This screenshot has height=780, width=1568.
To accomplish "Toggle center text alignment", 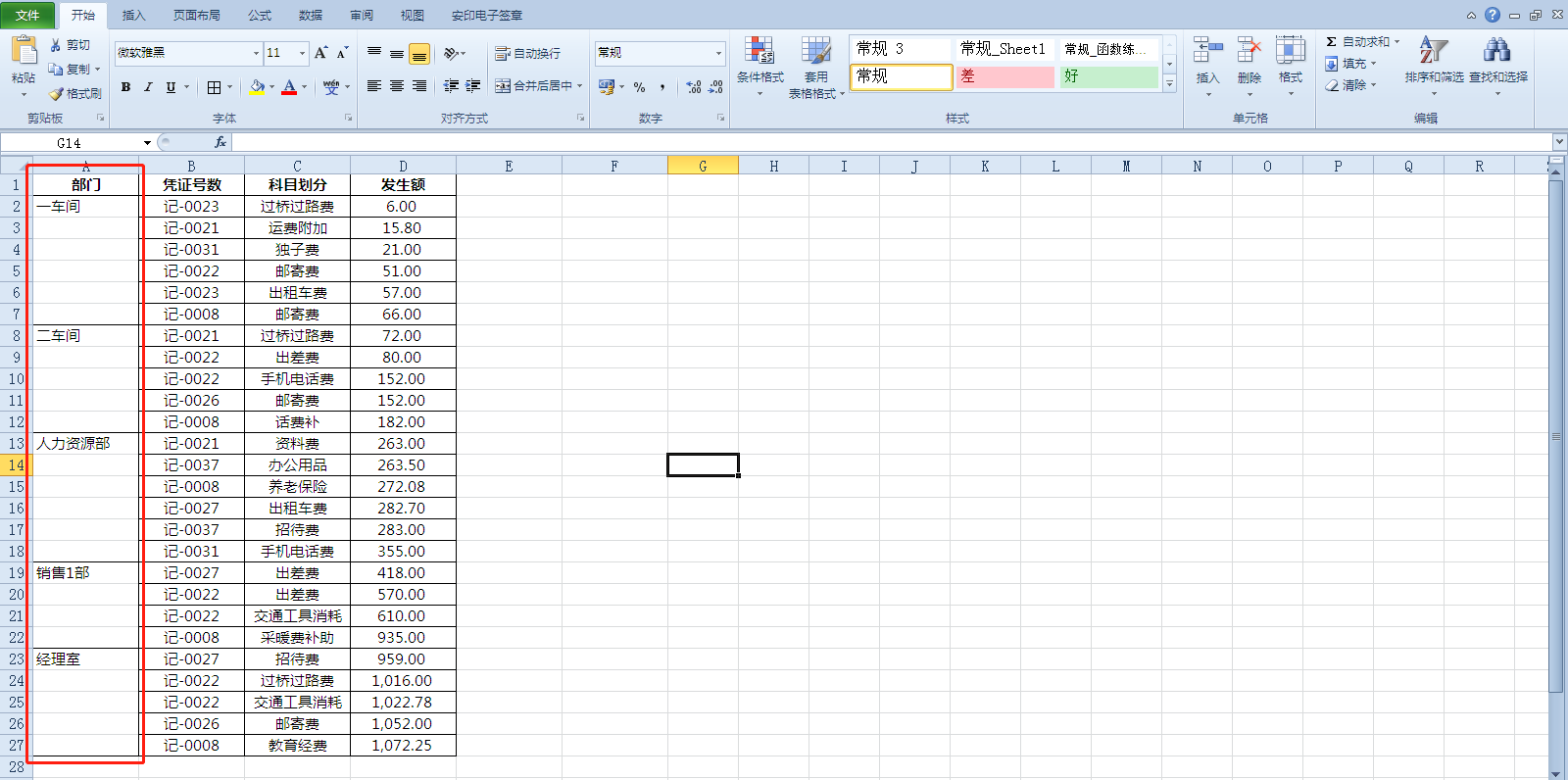I will [x=397, y=86].
